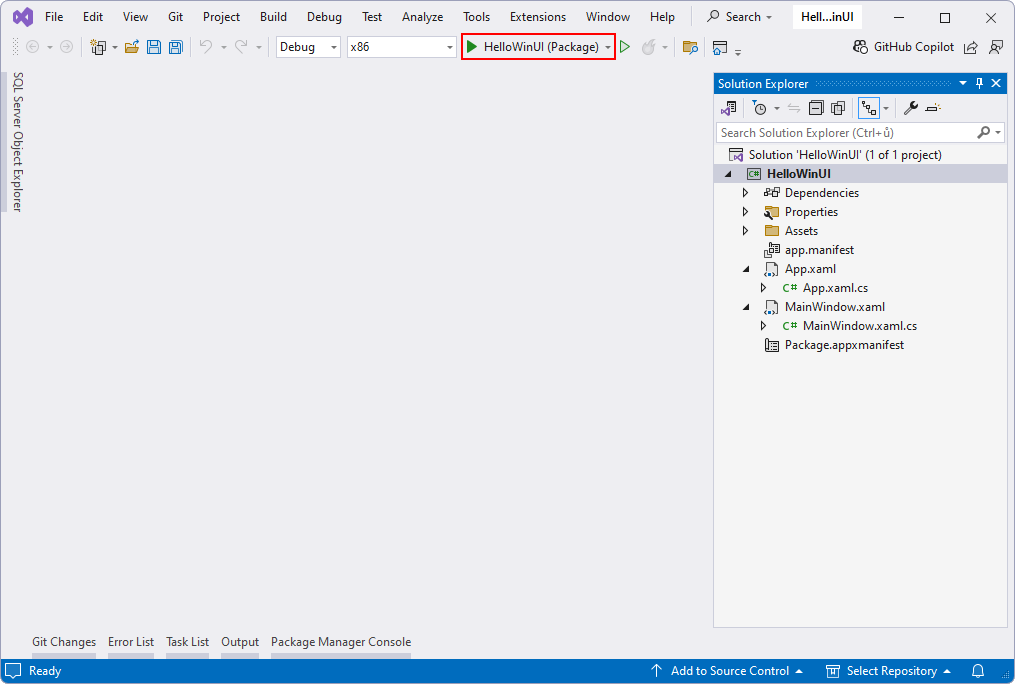Click Sync with Active Document in Solution Explorer
The width and height of the screenshot is (1015, 684).
[x=793, y=108]
